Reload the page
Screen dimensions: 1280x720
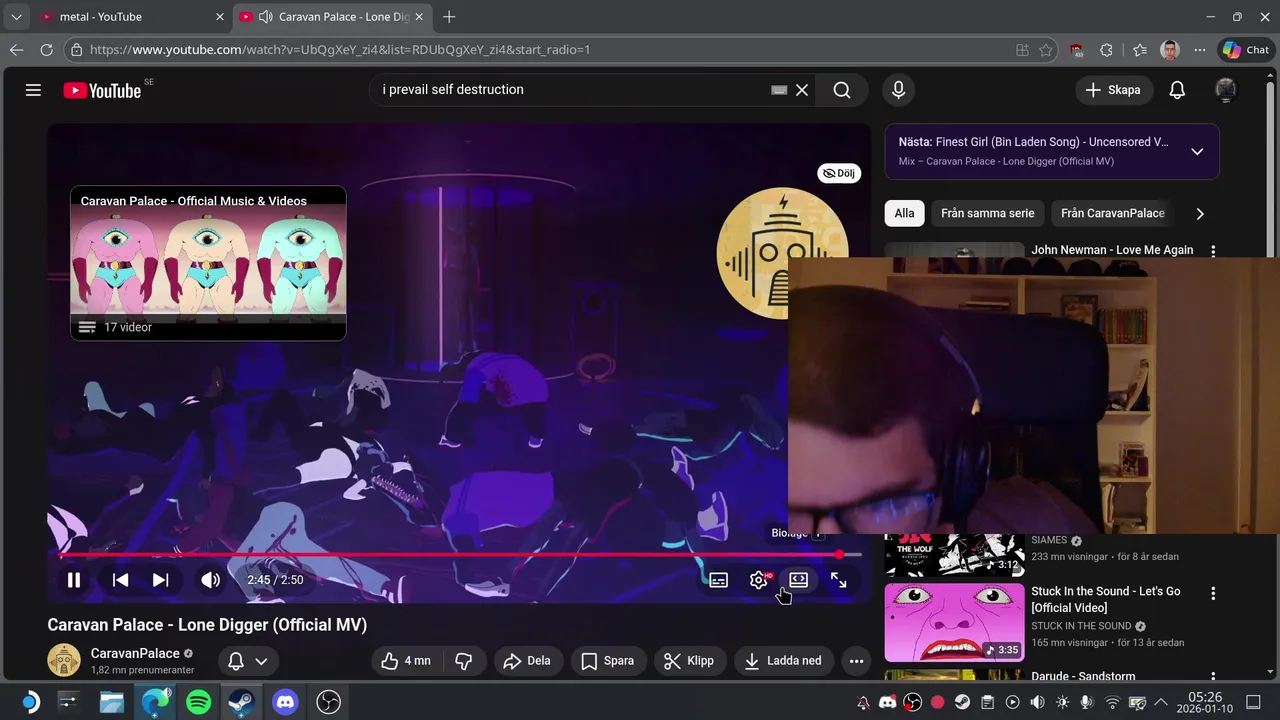[46, 50]
